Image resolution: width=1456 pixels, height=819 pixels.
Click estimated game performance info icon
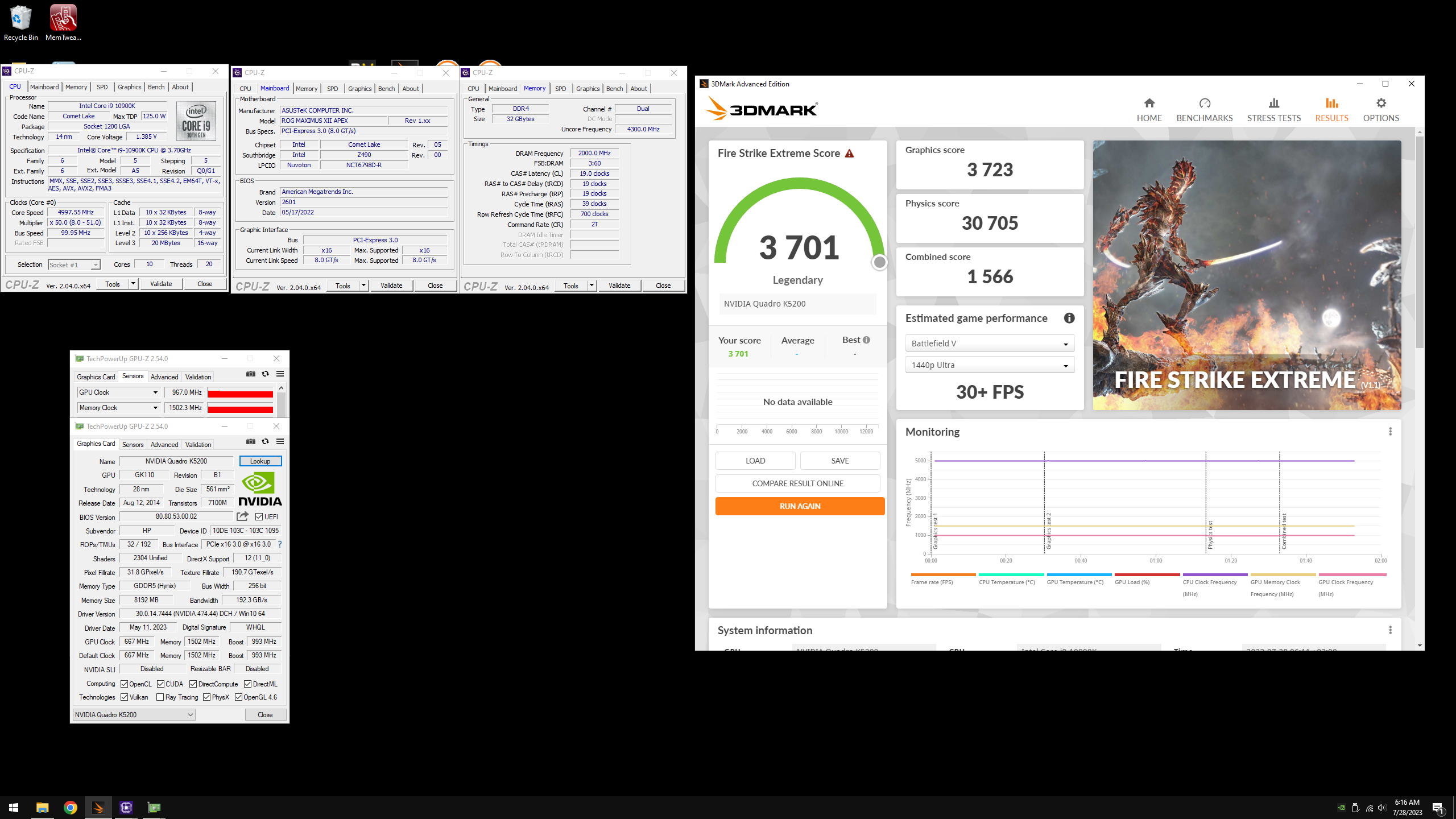[1069, 318]
